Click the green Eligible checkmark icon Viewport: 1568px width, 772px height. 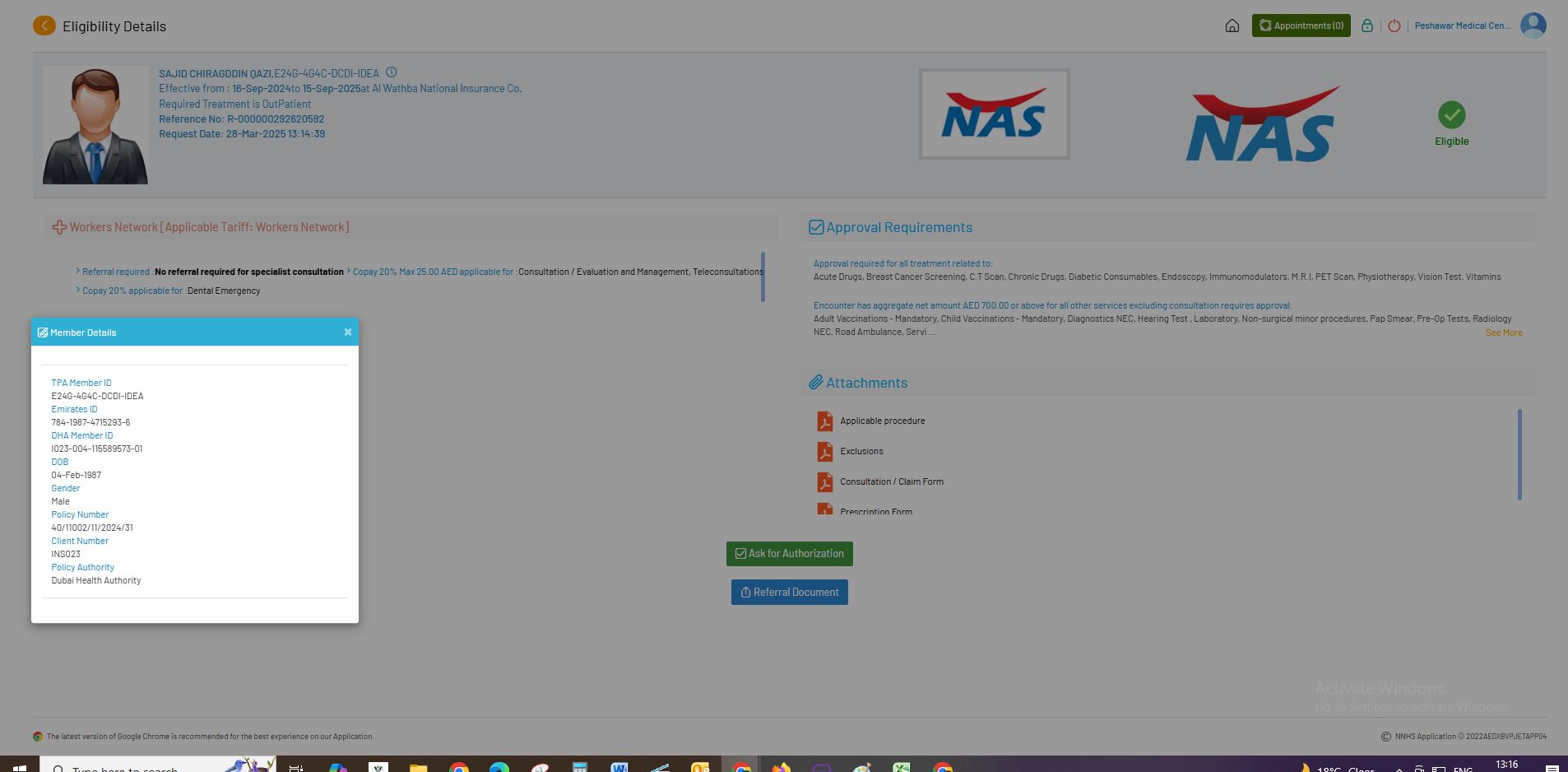(1451, 115)
